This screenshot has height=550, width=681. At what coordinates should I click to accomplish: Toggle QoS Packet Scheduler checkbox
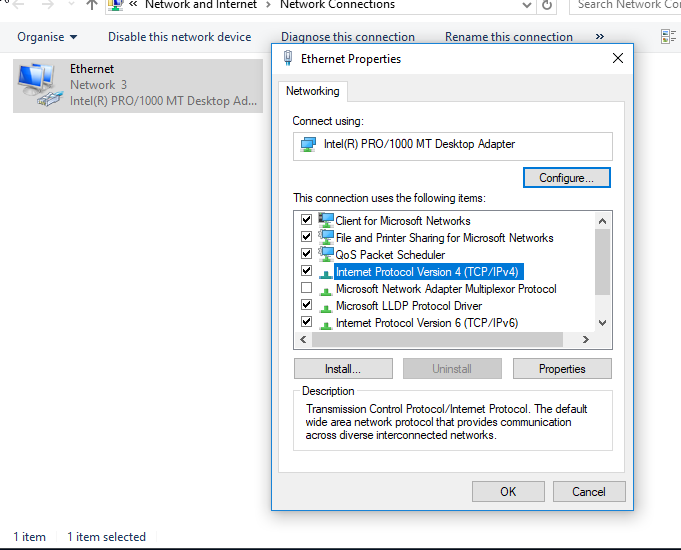click(x=306, y=253)
